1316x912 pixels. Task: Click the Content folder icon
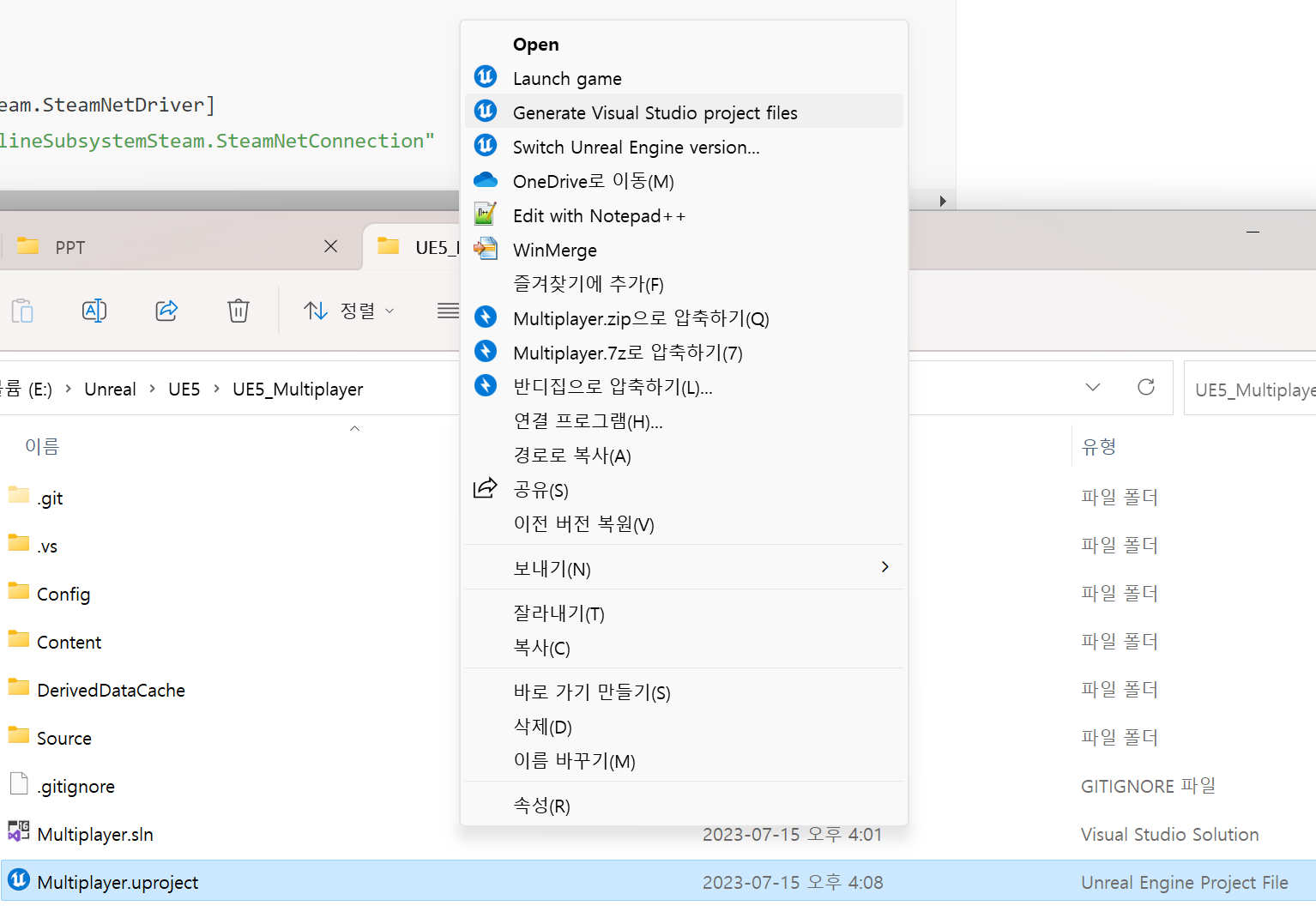[18, 639]
